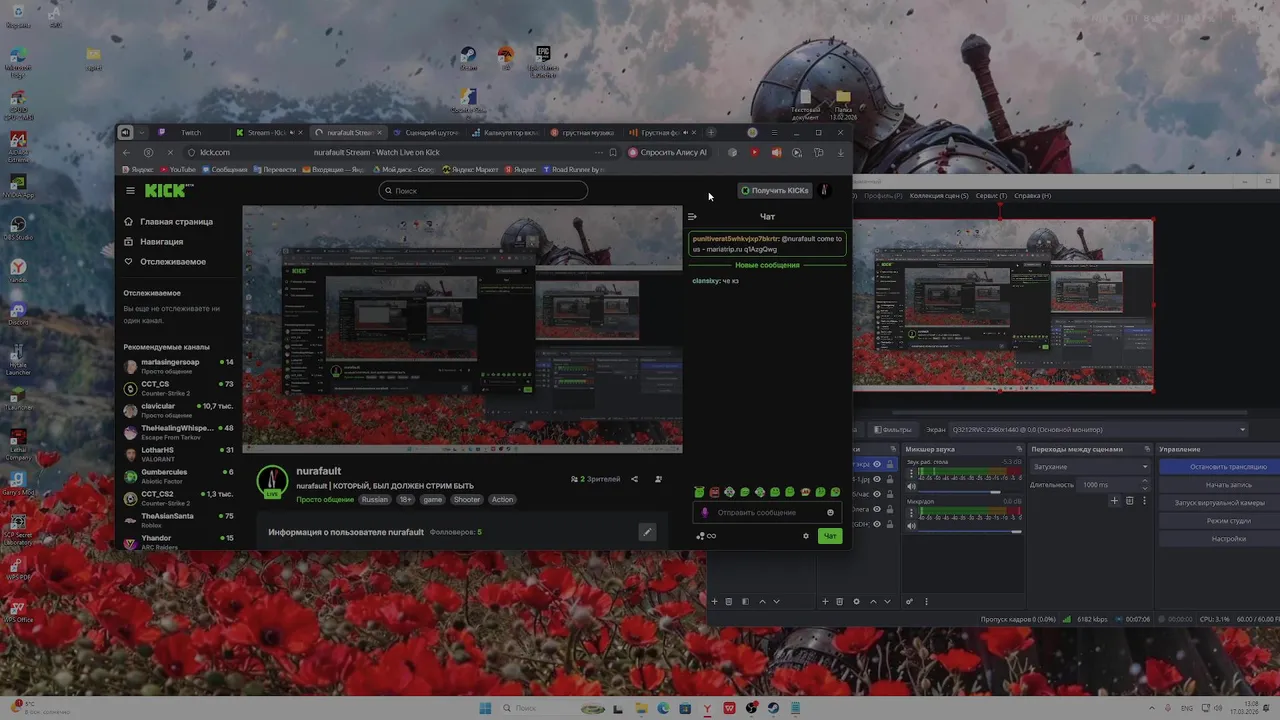Toggle visibility of the fourth OBS source
1280x720 pixels.
[x=877, y=509]
